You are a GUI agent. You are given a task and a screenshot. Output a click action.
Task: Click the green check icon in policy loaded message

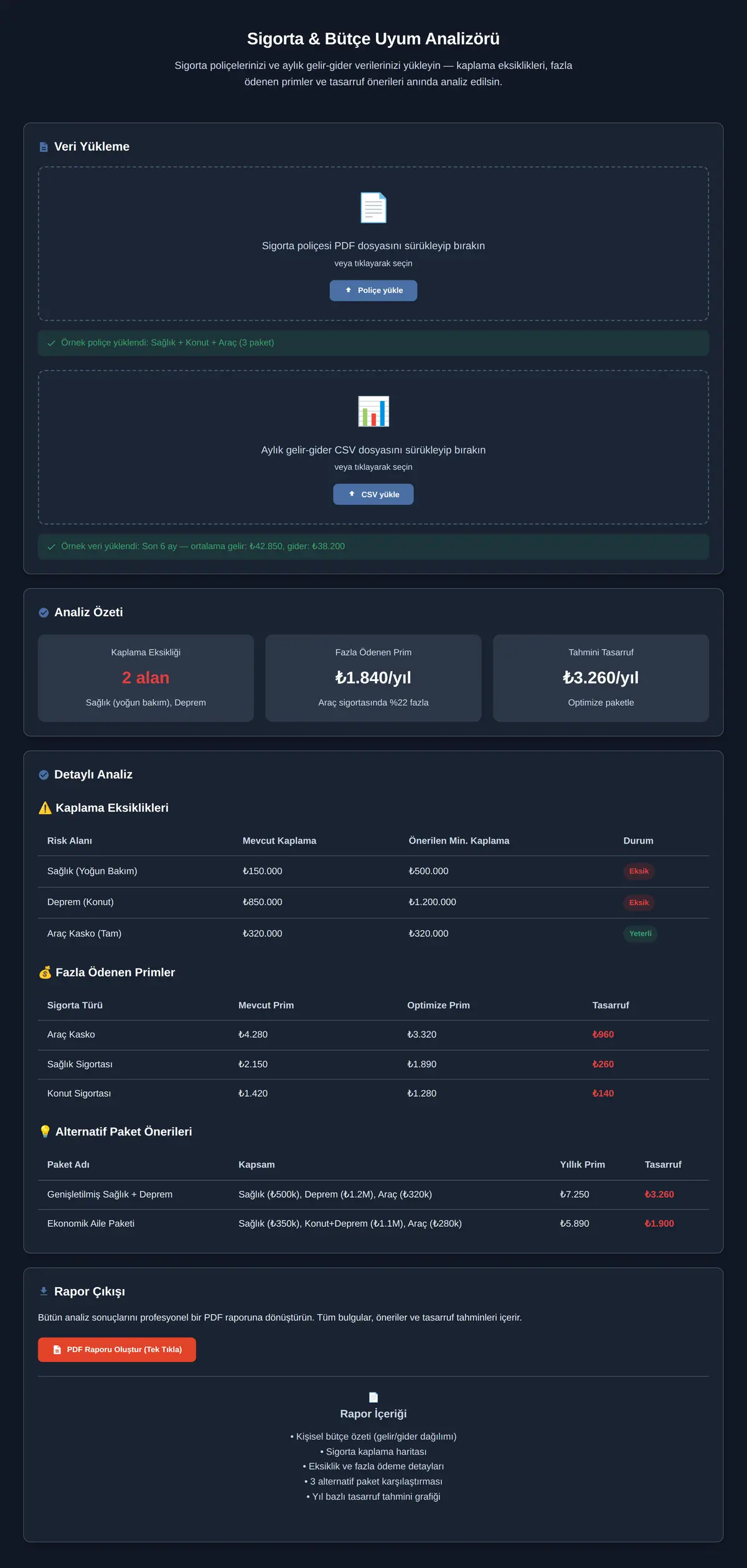52,343
